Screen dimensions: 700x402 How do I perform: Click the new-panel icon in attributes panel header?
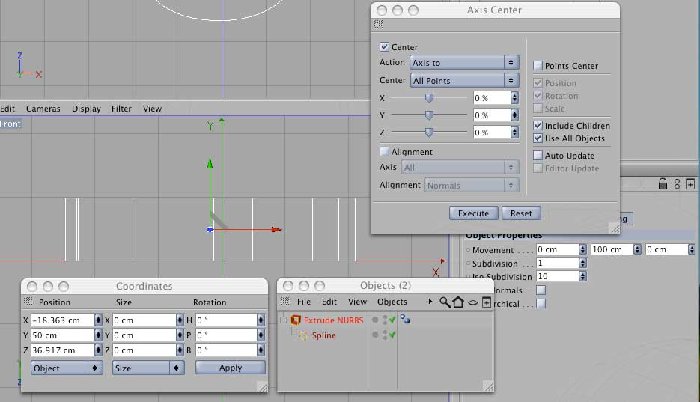click(x=691, y=184)
